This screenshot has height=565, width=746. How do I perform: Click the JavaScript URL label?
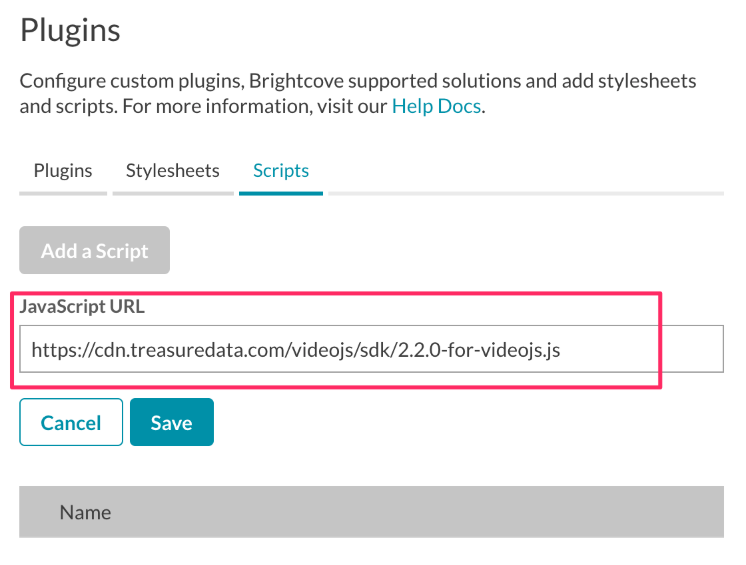tap(81, 307)
